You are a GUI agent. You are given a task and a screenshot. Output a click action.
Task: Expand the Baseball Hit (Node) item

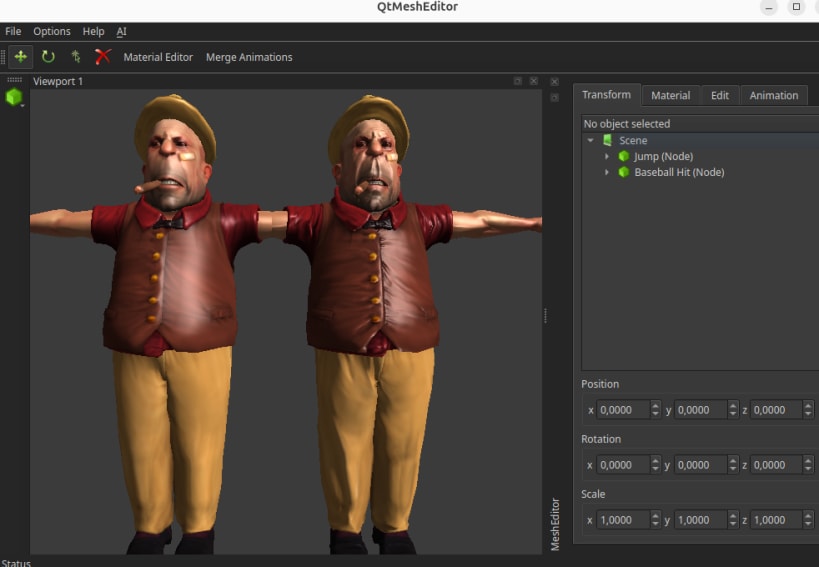coord(606,172)
